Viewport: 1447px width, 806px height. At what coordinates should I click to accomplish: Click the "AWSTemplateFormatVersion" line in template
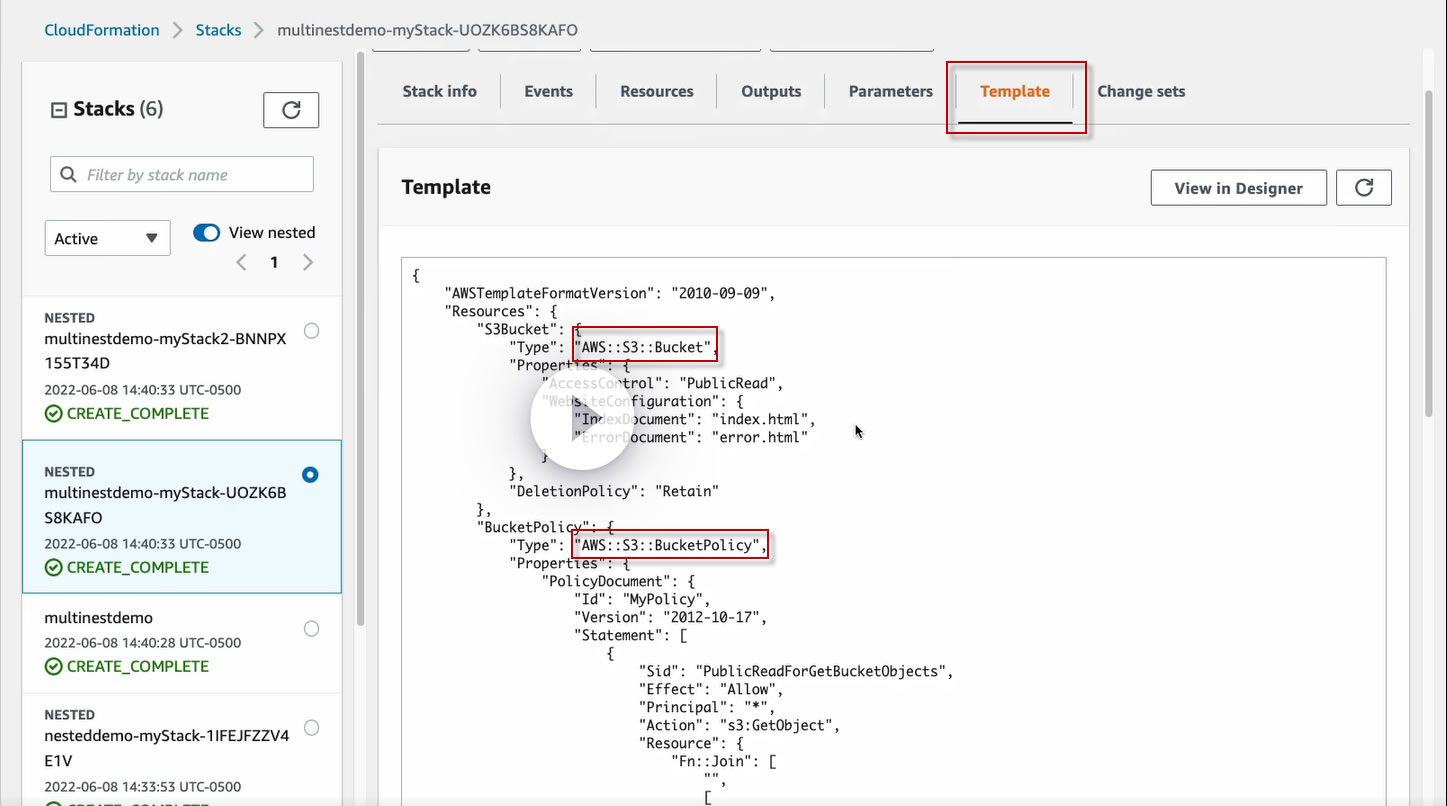610,293
